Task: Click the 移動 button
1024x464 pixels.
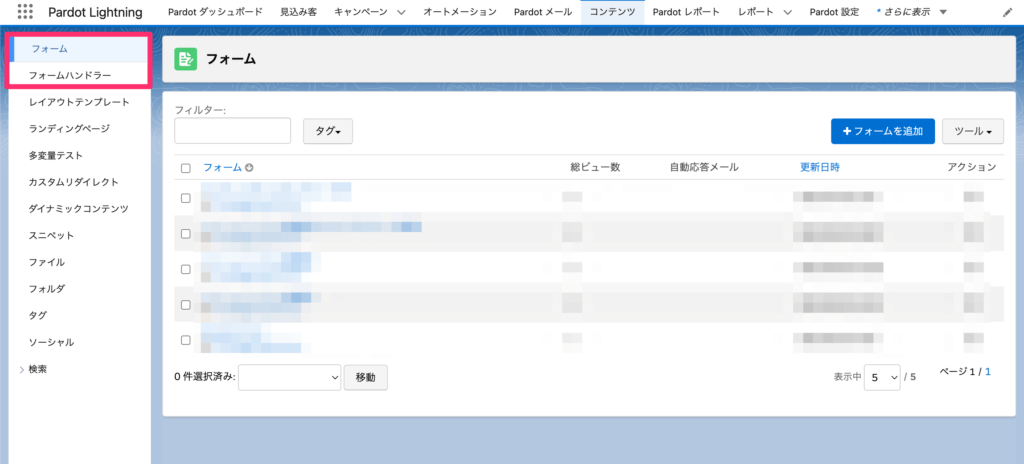Action: [366, 378]
